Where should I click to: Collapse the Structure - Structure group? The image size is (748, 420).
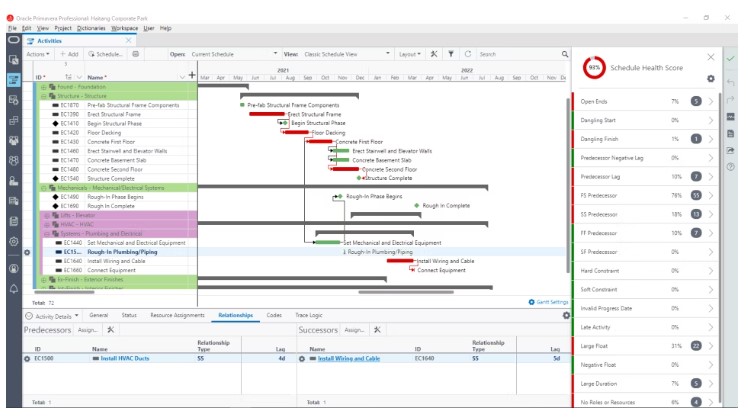coord(43,96)
